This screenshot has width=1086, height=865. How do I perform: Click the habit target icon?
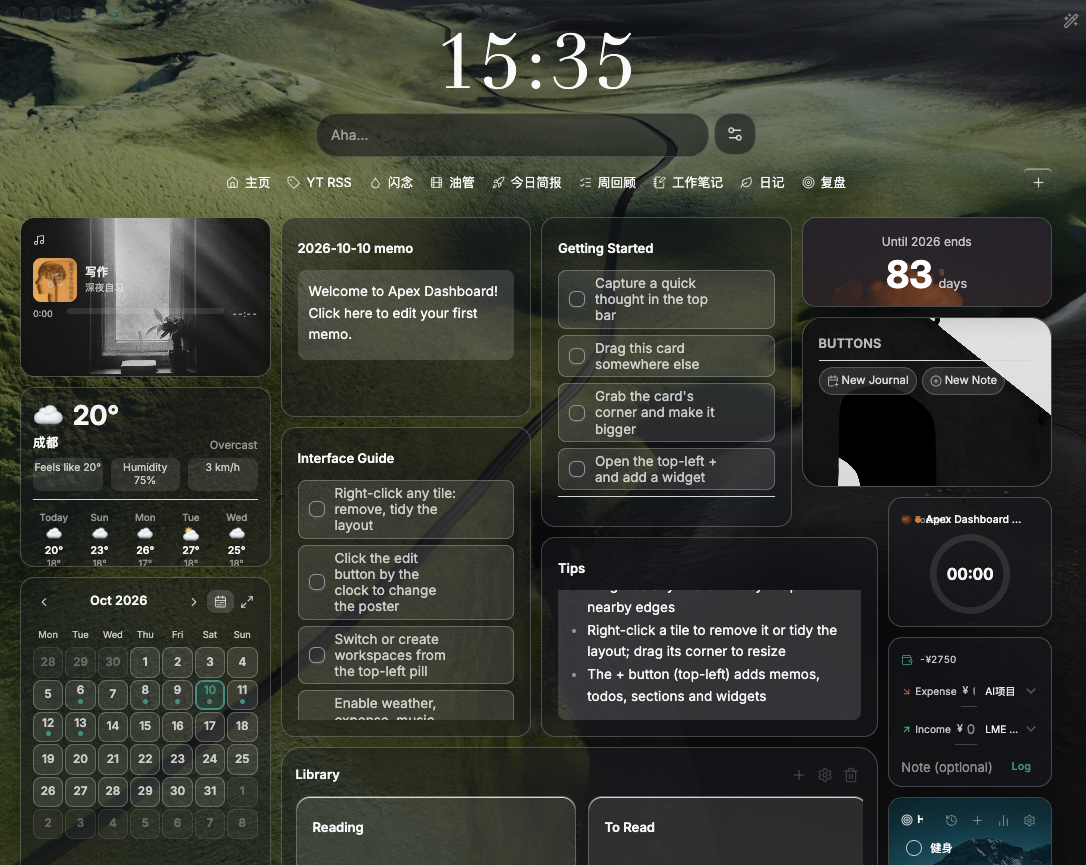(x=907, y=820)
